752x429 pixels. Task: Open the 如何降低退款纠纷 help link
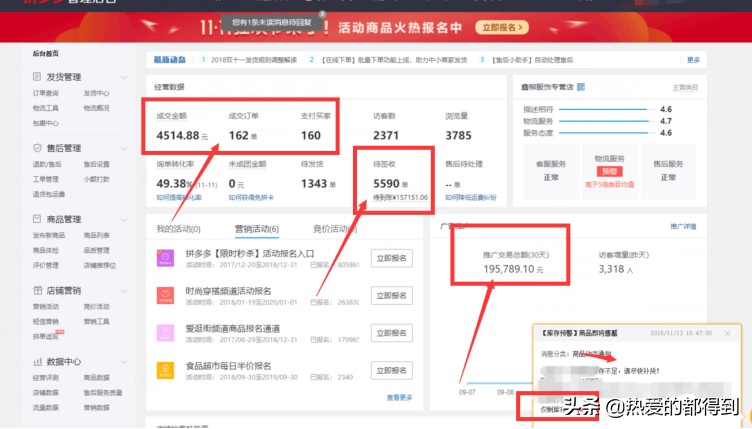(x=470, y=197)
